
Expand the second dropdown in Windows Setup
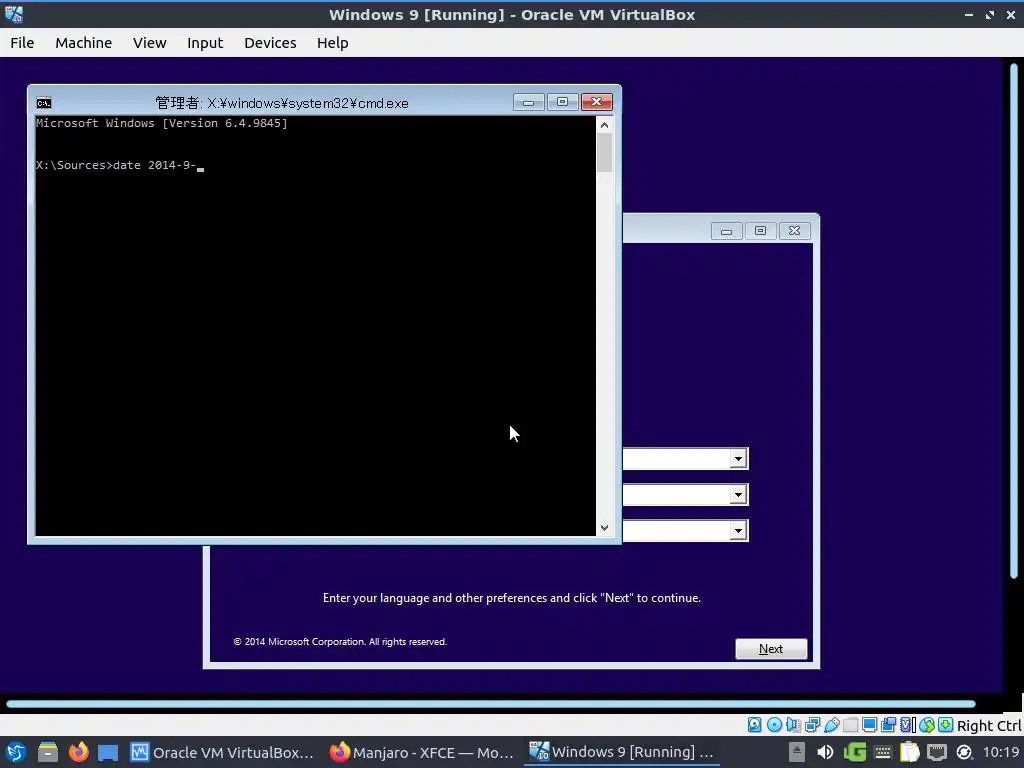738,494
